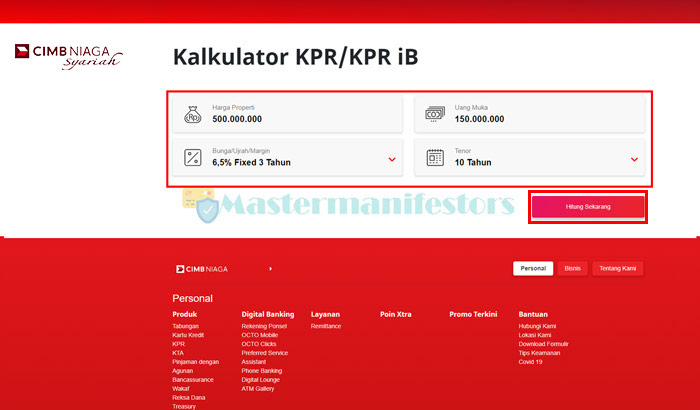Viewport: 700px width, 410px height.
Task: Open the OCTO Mobile link
Action: [260, 335]
